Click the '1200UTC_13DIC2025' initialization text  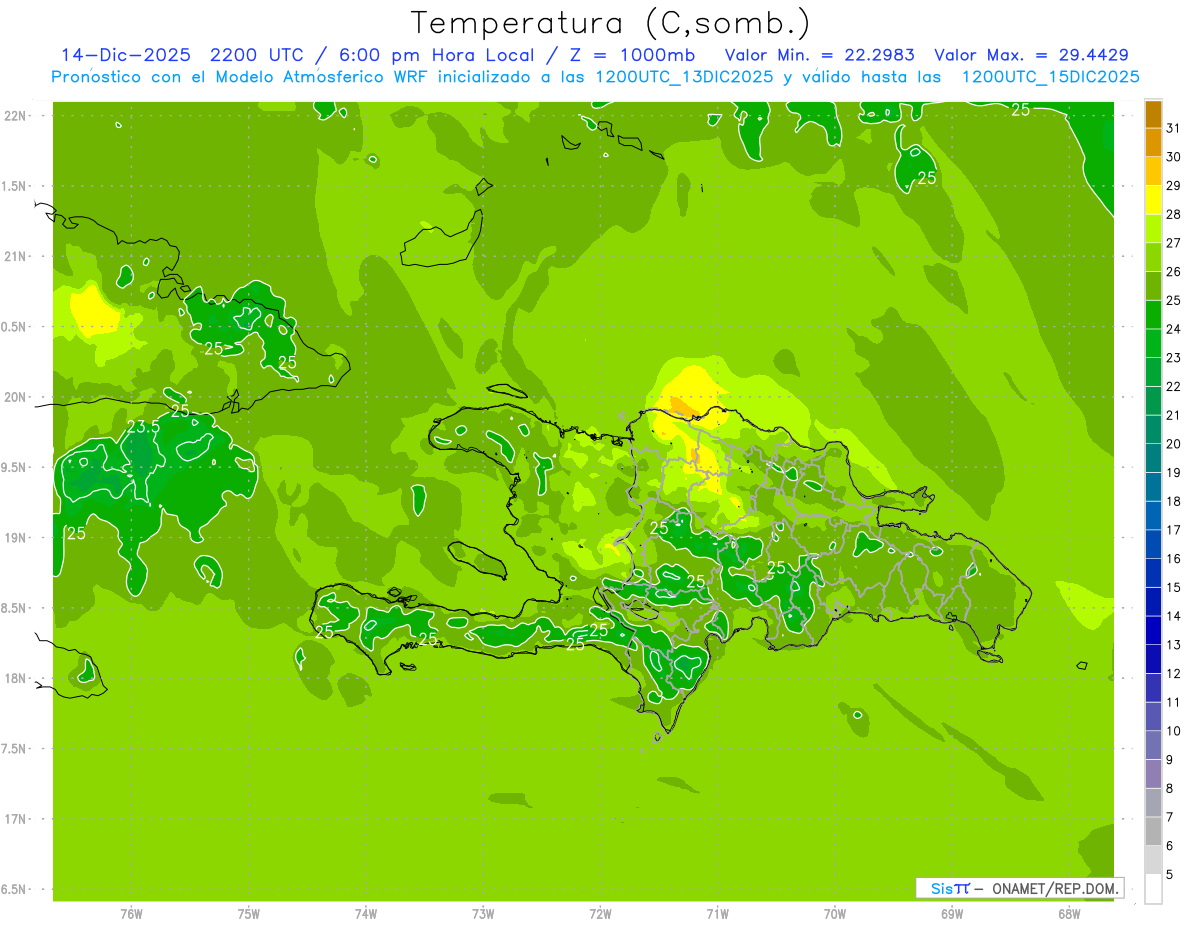point(684,77)
